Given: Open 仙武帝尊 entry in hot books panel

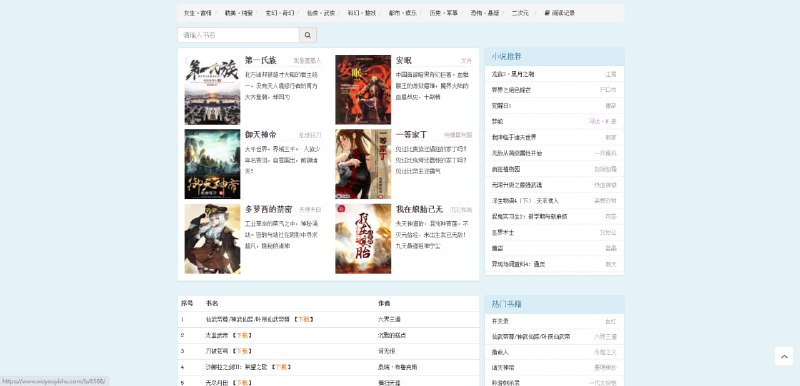Looking at the screenshot, I should coord(531,337).
